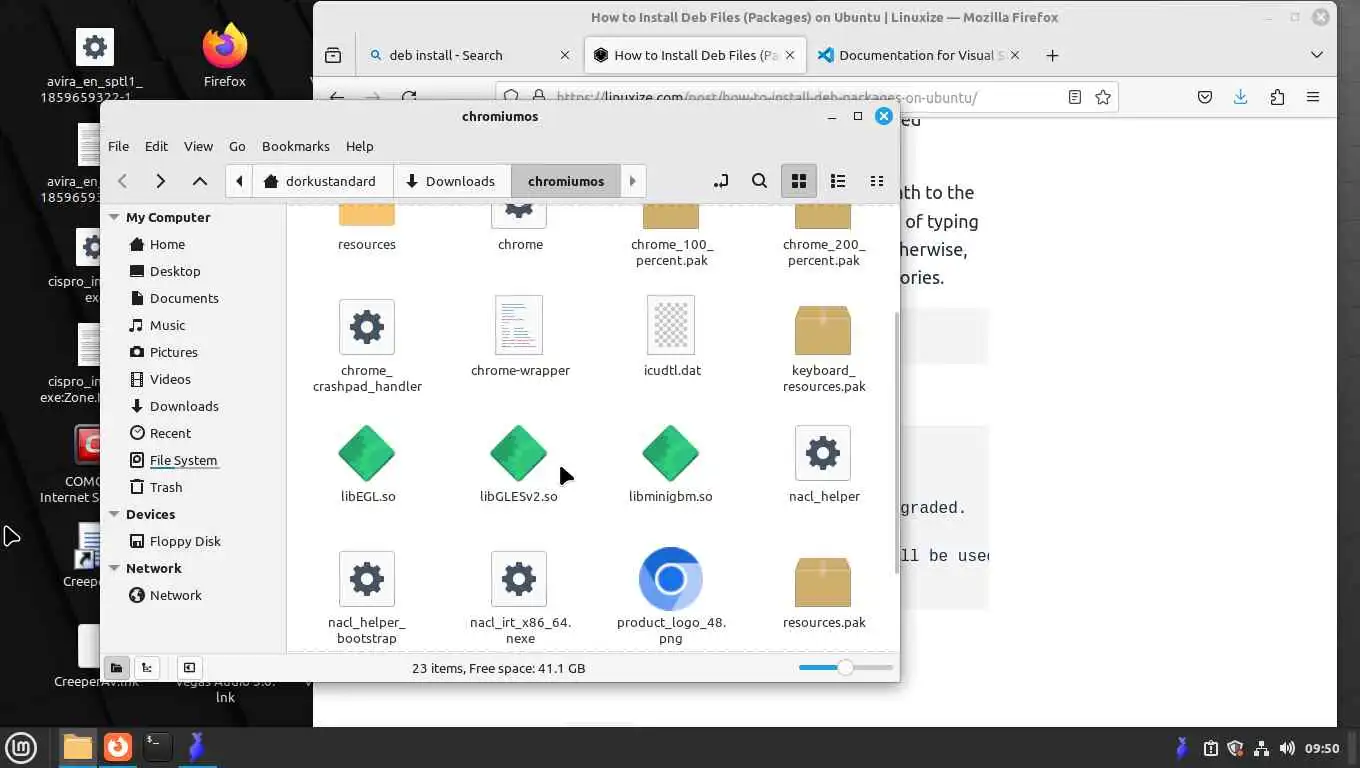The width and height of the screenshot is (1360, 768).
Task: Go up to parent folder
Action: (200, 181)
